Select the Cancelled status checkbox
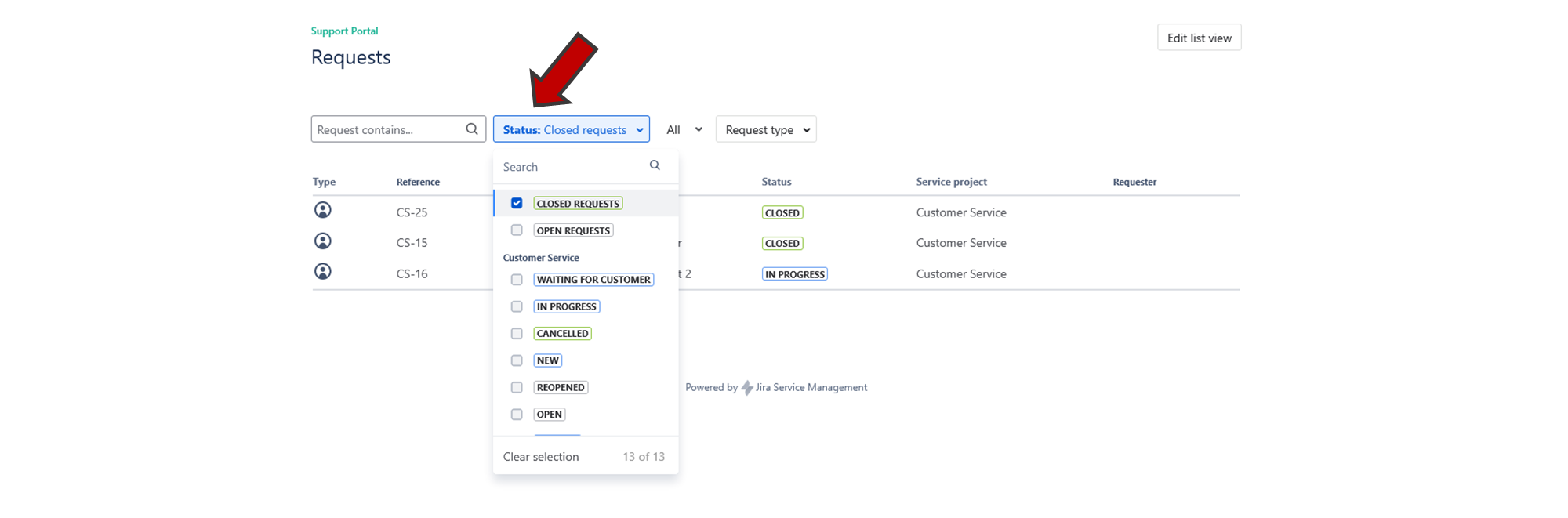This screenshot has height=518, width=1568. pos(517,334)
